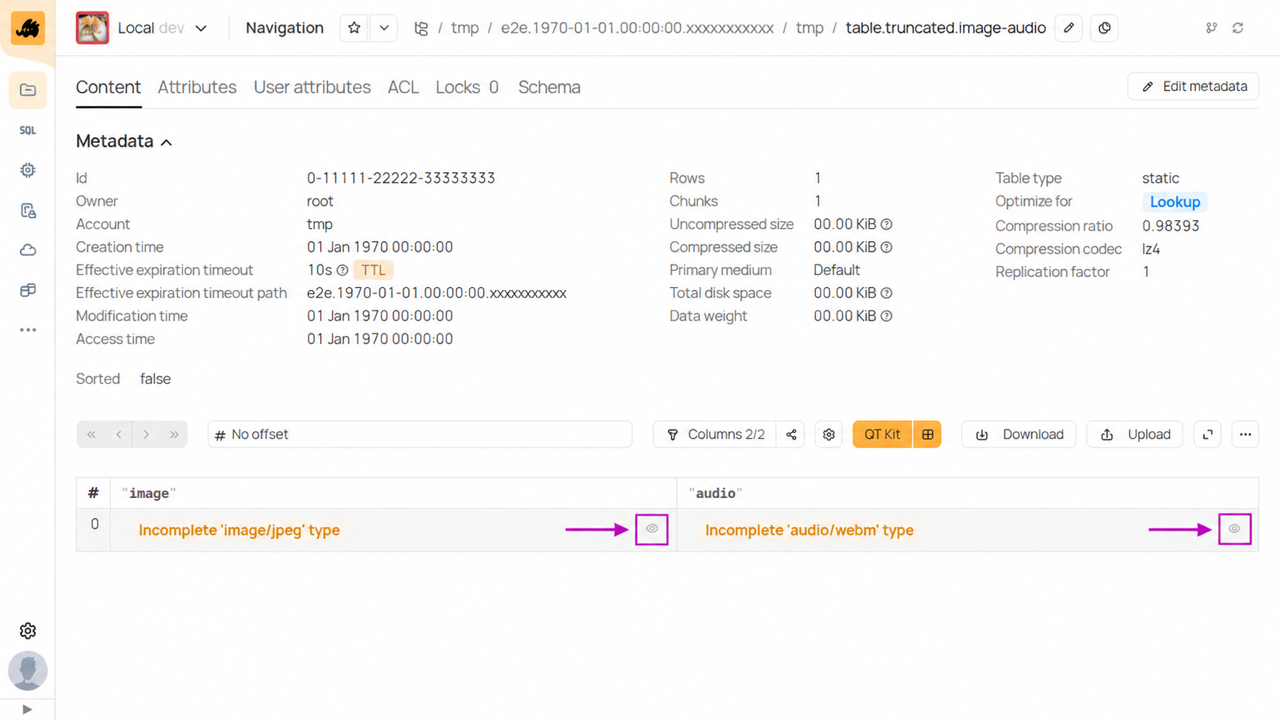
Task: Open fullscreen table view icon
Action: pos(1208,434)
